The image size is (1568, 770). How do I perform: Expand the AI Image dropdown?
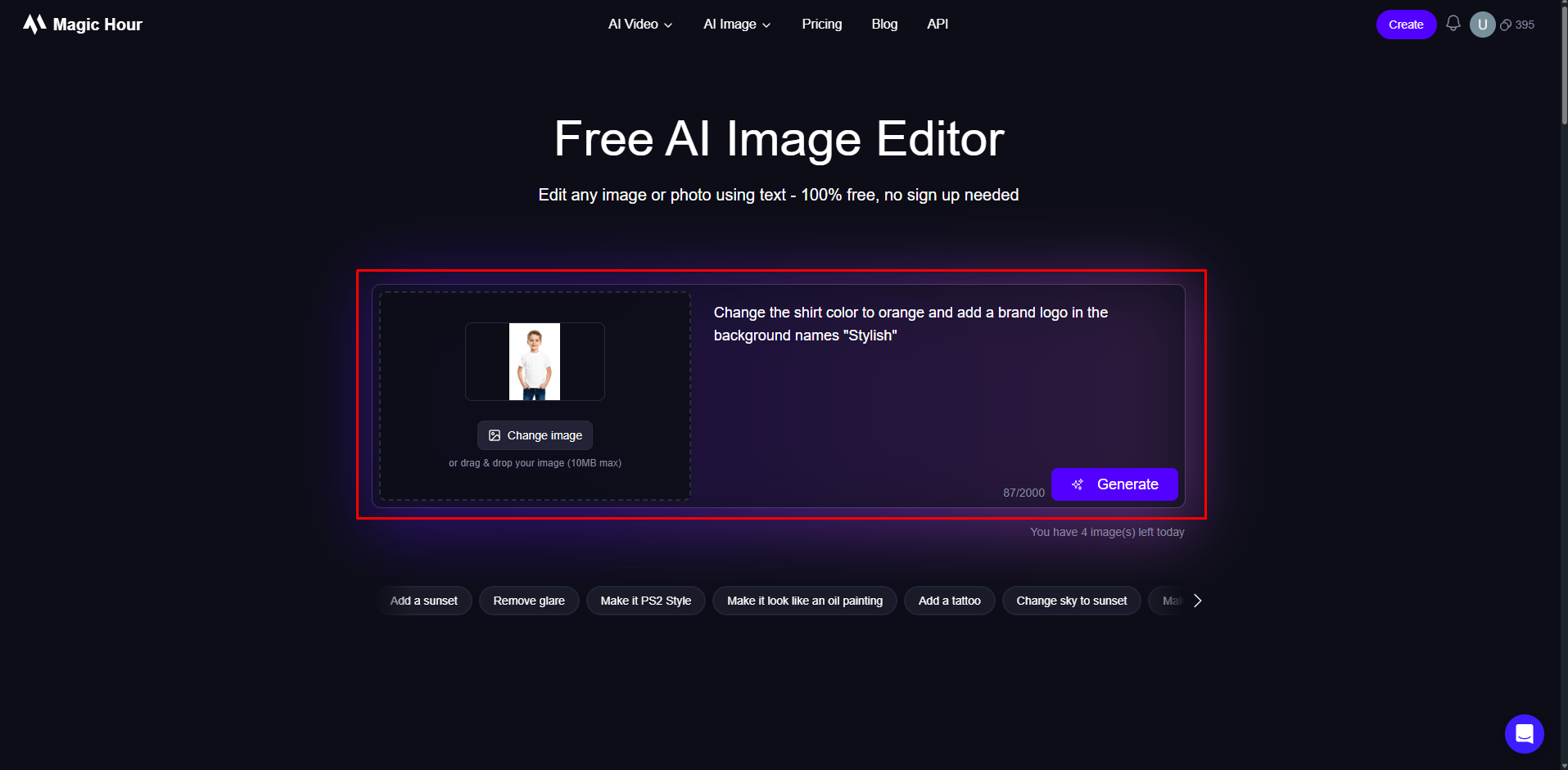tap(735, 24)
